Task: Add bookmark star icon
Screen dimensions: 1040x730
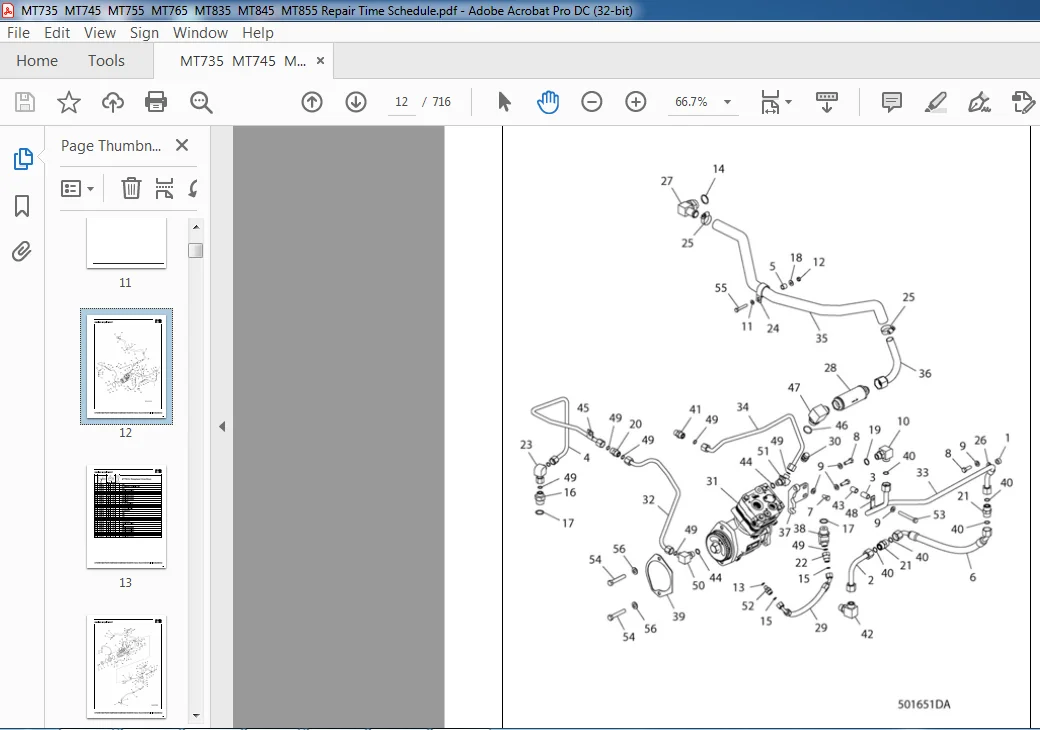Action: 68,102
